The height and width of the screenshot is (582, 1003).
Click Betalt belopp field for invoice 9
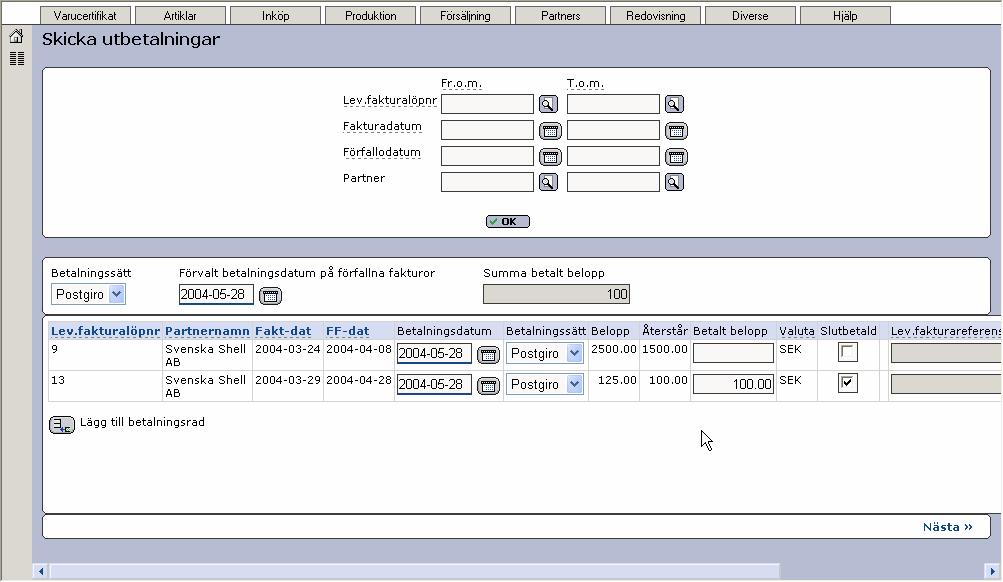click(x=733, y=353)
